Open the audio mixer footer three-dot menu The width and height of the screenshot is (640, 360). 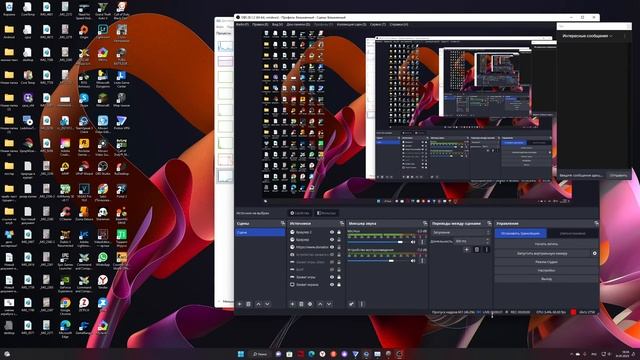[x=361, y=304]
